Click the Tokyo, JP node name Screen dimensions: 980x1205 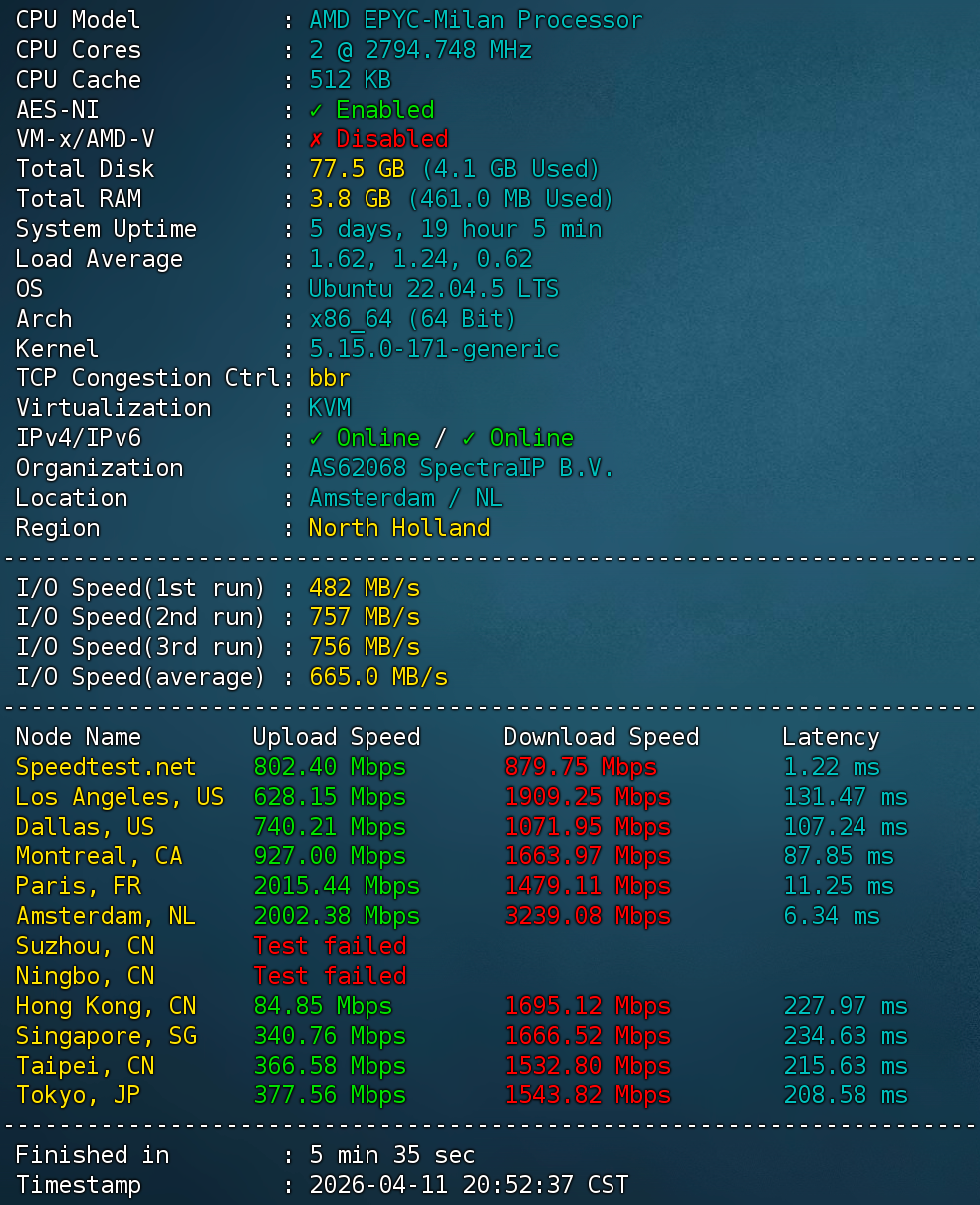(79, 1095)
